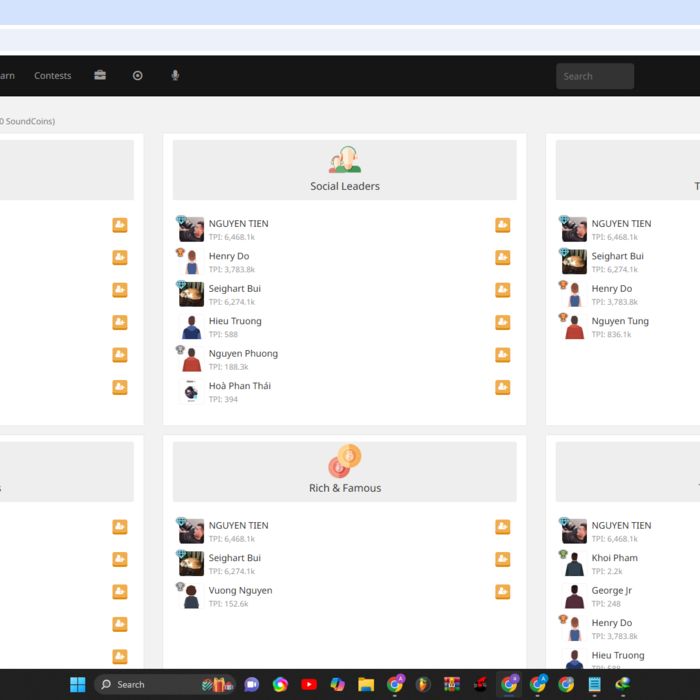
Task: Follow Hoà Phan Thái using add-user icon
Action: pyautogui.click(x=502, y=388)
